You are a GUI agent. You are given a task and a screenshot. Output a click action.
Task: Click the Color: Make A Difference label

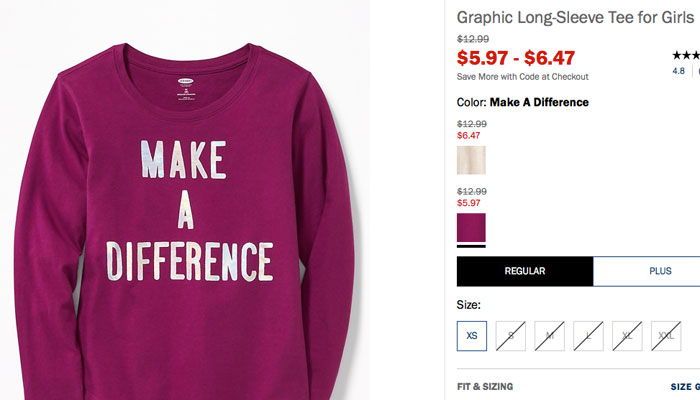click(523, 102)
